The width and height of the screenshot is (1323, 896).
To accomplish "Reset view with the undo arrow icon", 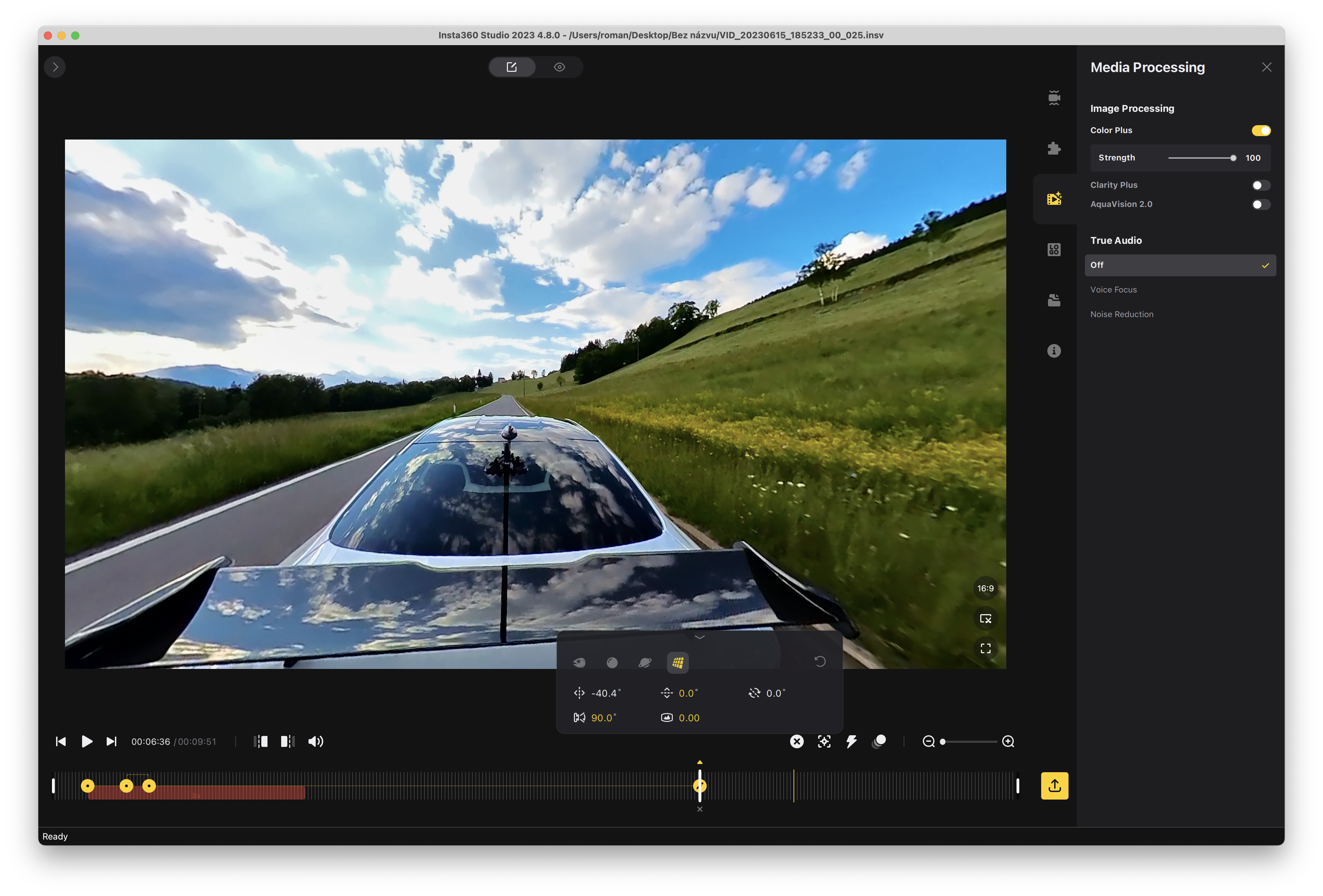I will click(820, 661).
